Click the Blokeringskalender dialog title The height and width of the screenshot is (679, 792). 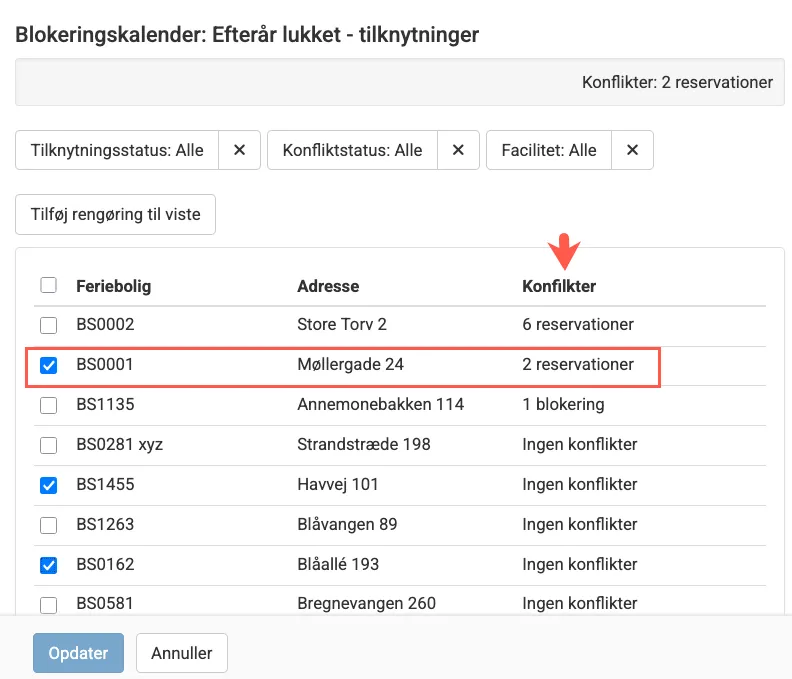247,35
